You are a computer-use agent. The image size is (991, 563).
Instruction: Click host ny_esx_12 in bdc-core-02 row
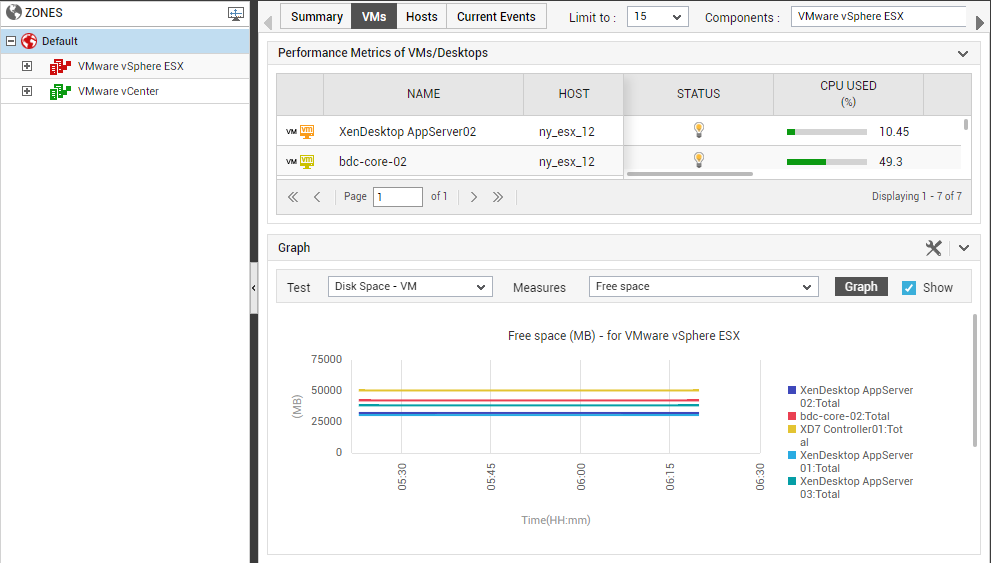(x=567, y=161)
